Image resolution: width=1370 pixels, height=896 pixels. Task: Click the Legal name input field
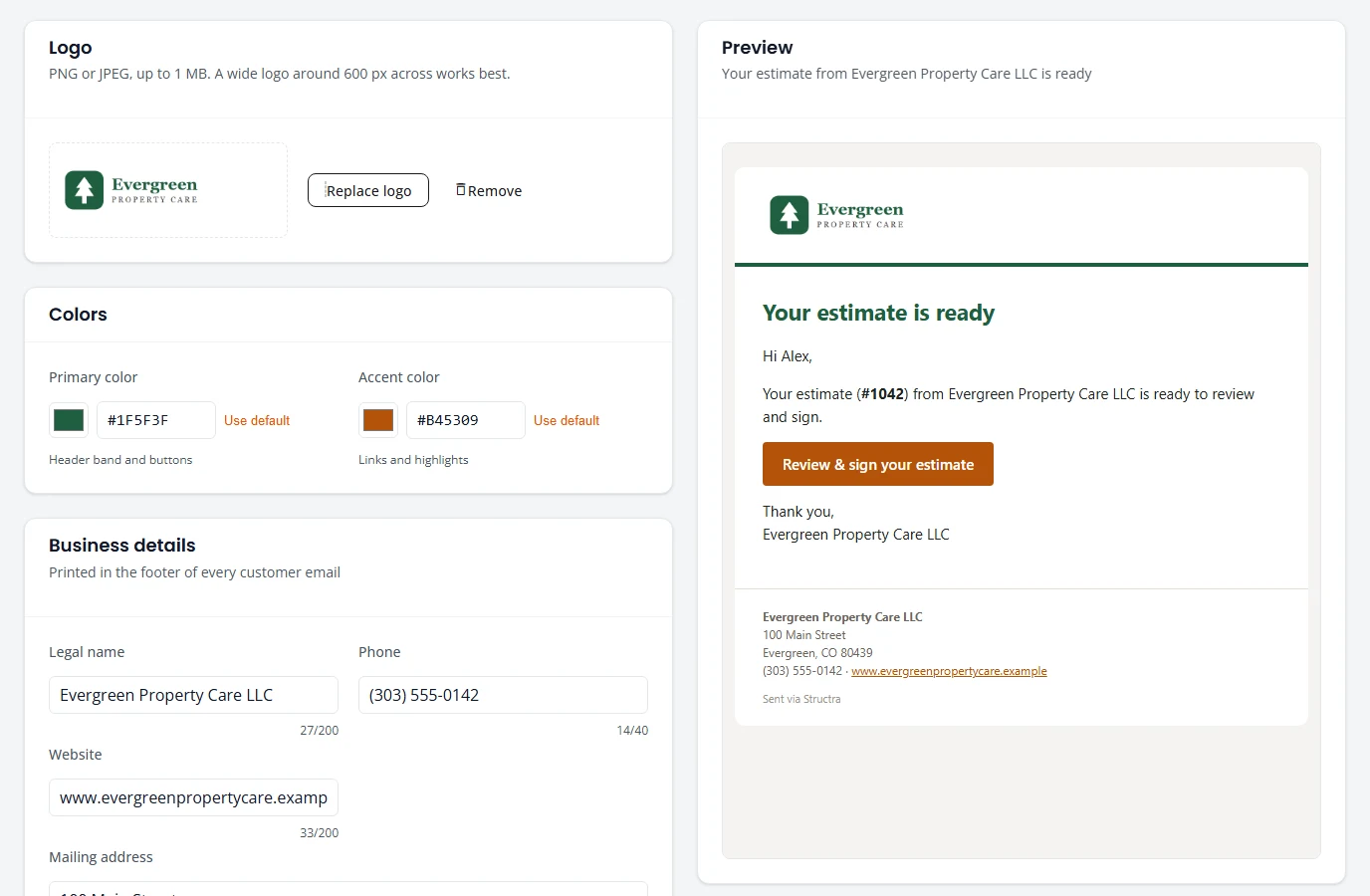(193, 695)
